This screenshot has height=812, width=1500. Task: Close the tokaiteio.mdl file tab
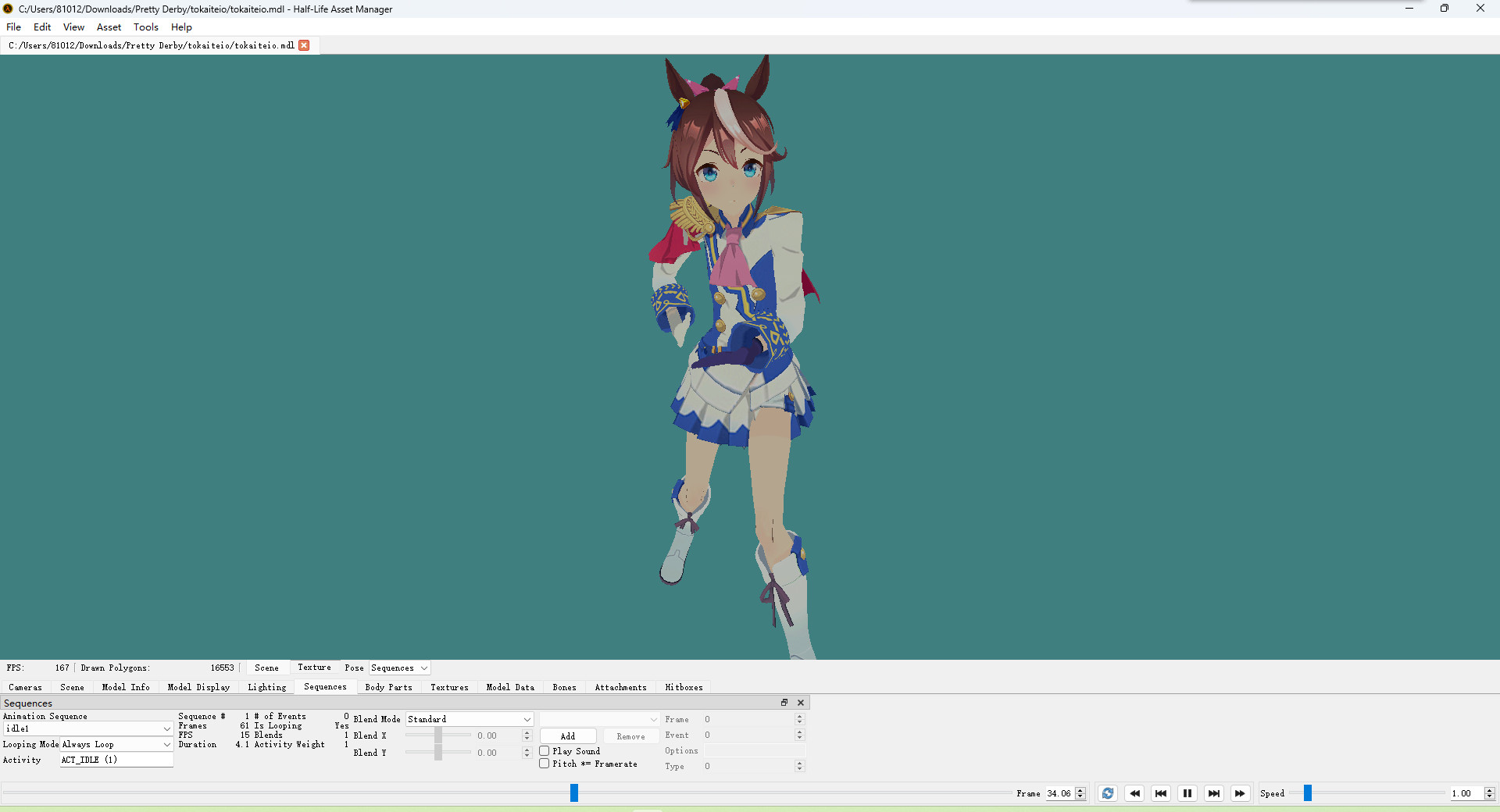(304, 45)
